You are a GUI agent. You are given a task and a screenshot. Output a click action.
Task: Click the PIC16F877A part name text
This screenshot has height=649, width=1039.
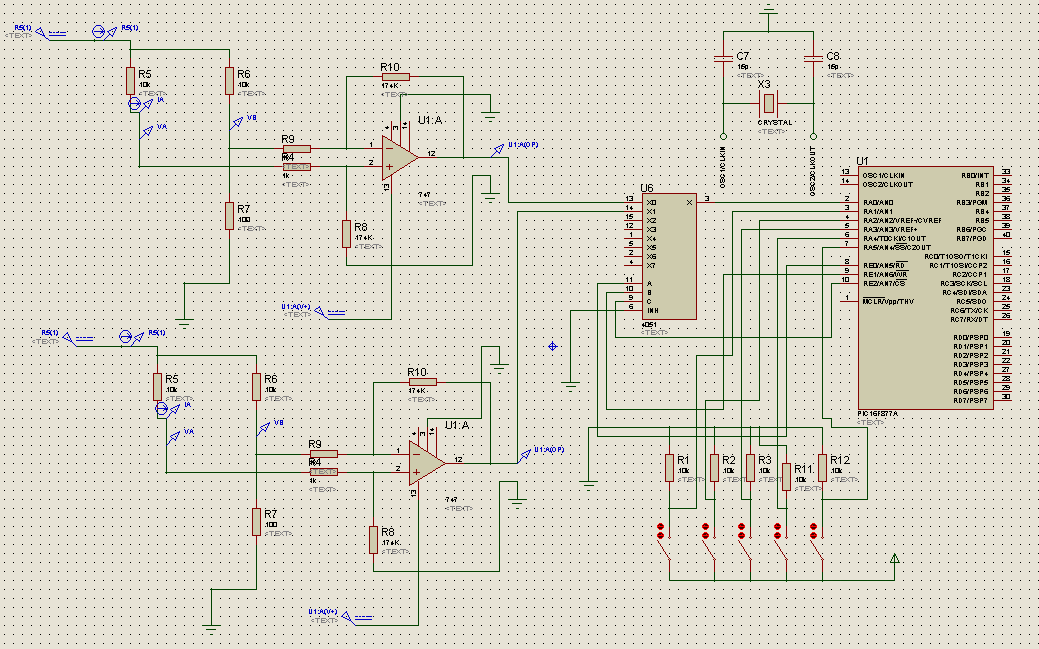(878, 414)
